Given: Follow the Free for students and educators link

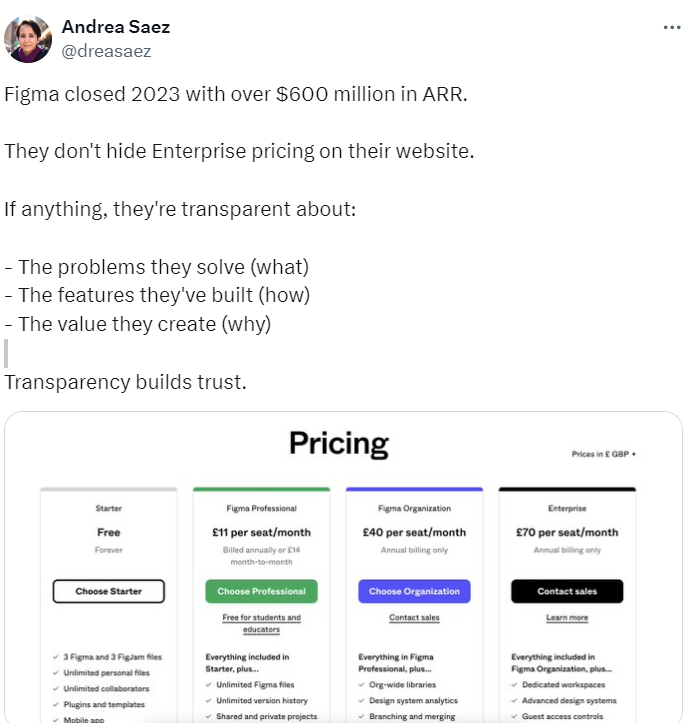Looking at the screenshot, I should pos(261,623).
